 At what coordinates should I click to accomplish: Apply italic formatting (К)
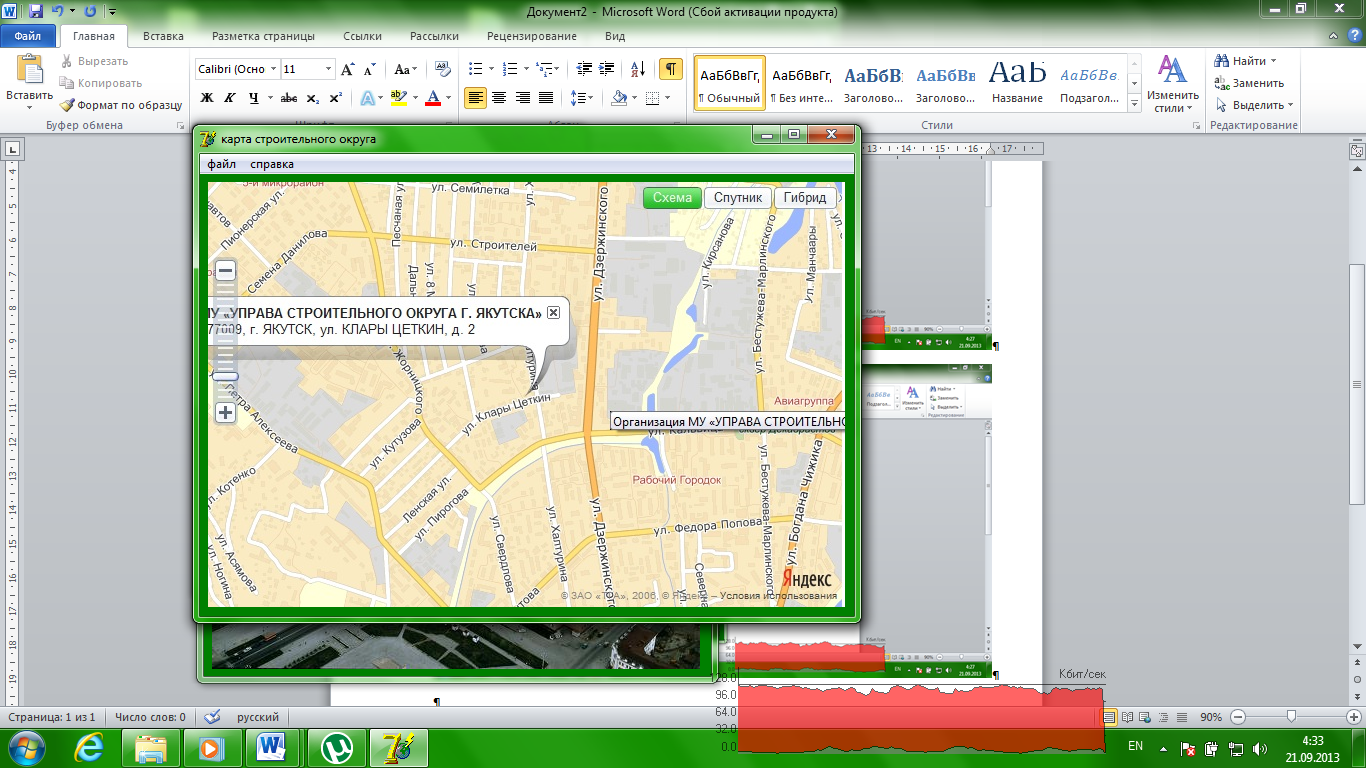[230, 98]
